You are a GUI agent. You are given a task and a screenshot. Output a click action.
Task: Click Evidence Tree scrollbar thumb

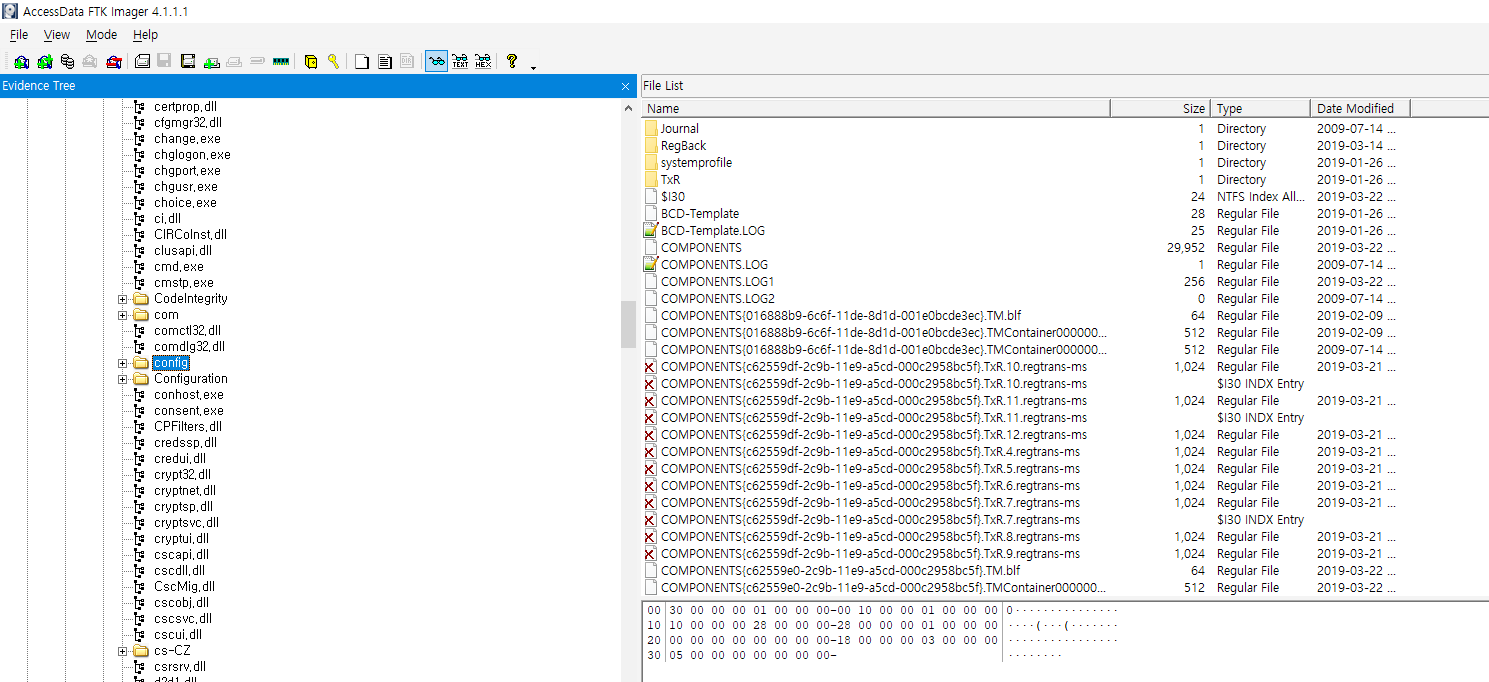coord(628,324)
